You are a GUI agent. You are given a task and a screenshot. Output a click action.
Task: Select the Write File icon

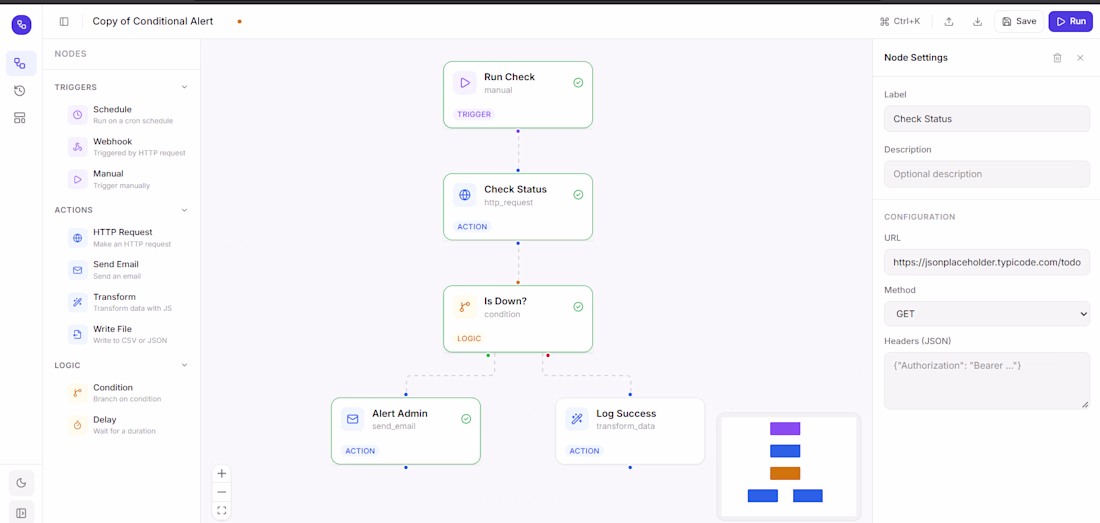[x=78, y=334]
